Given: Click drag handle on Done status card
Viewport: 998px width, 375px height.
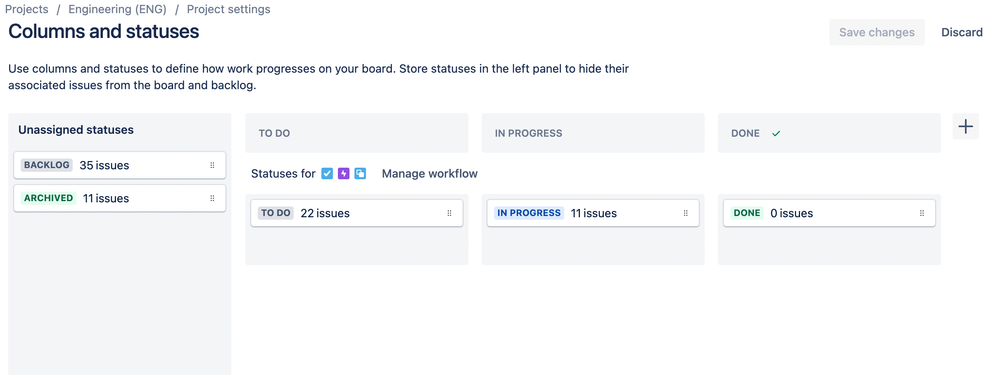Looking at the screenshot, I should pyautogui.click(x=922, y=213).
